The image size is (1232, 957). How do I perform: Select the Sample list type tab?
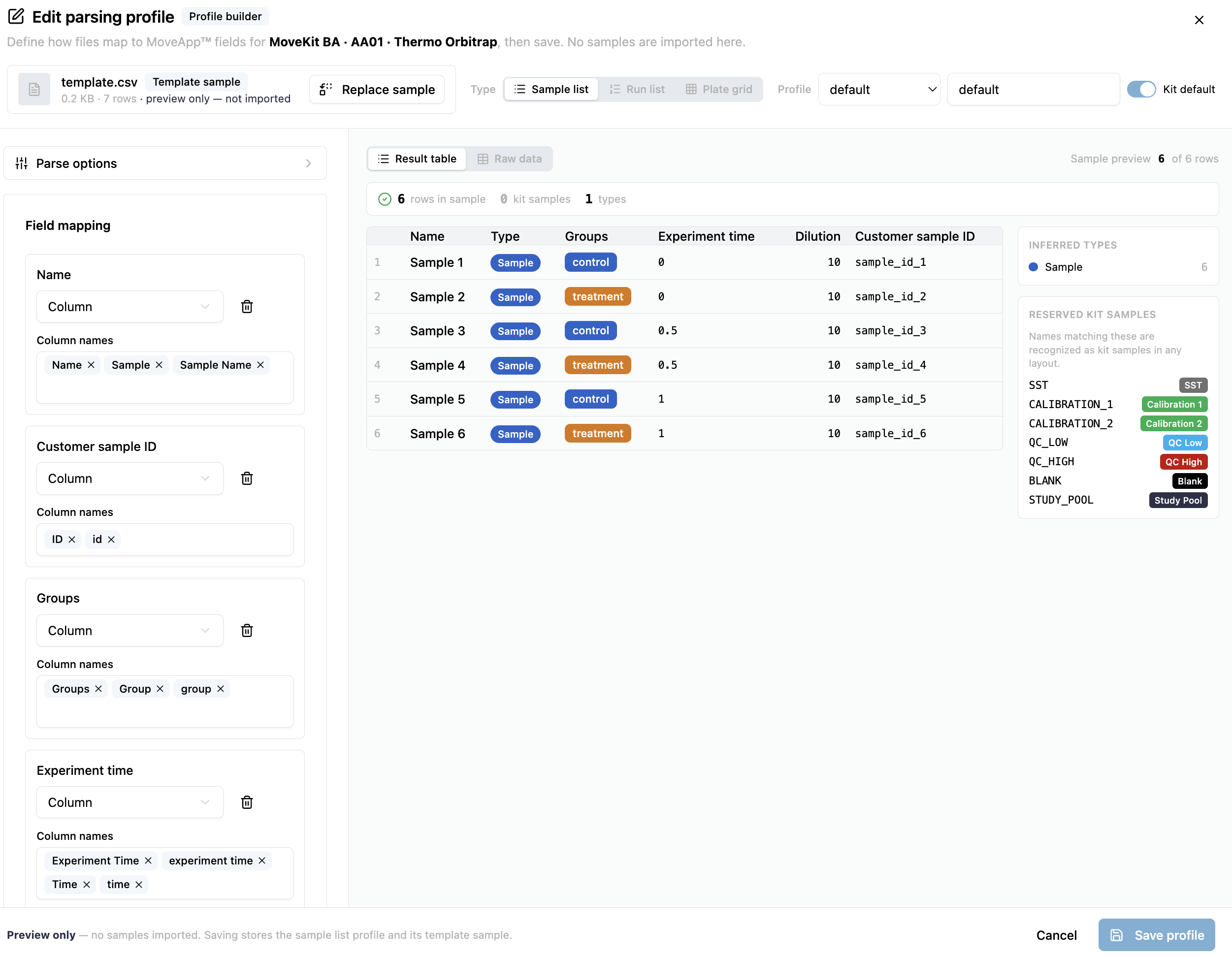pos(551,89)
